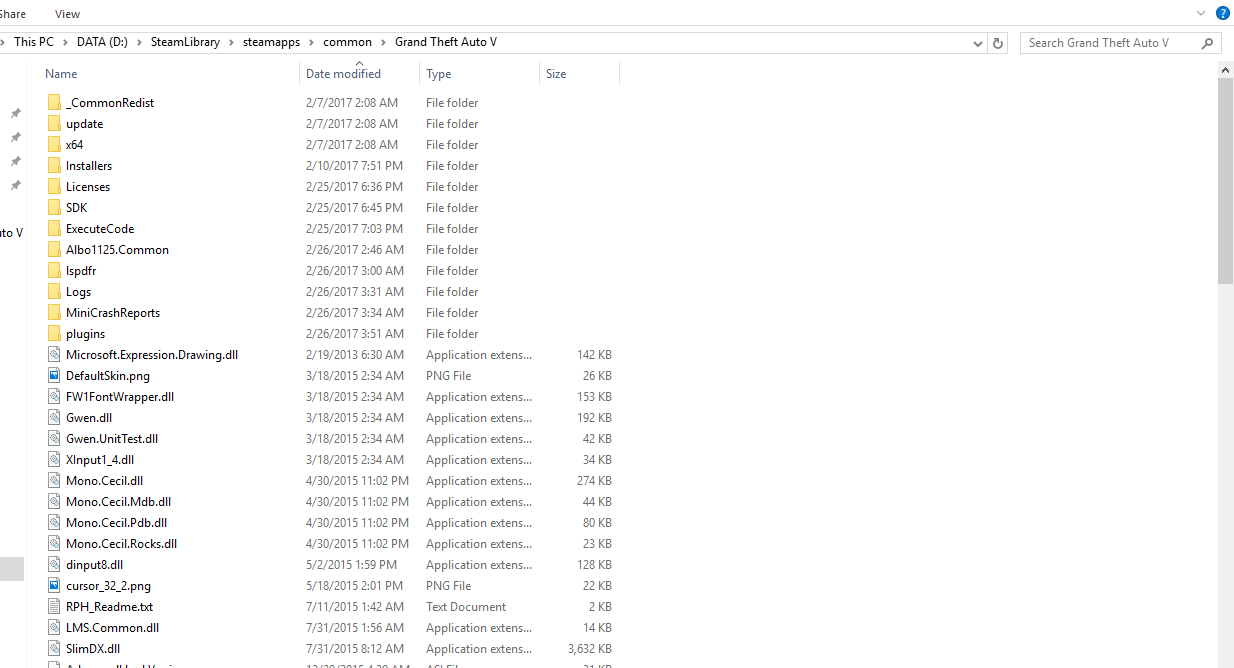Select the SDK folder icon
The image size is (1234, 668).
click(54, 207)
